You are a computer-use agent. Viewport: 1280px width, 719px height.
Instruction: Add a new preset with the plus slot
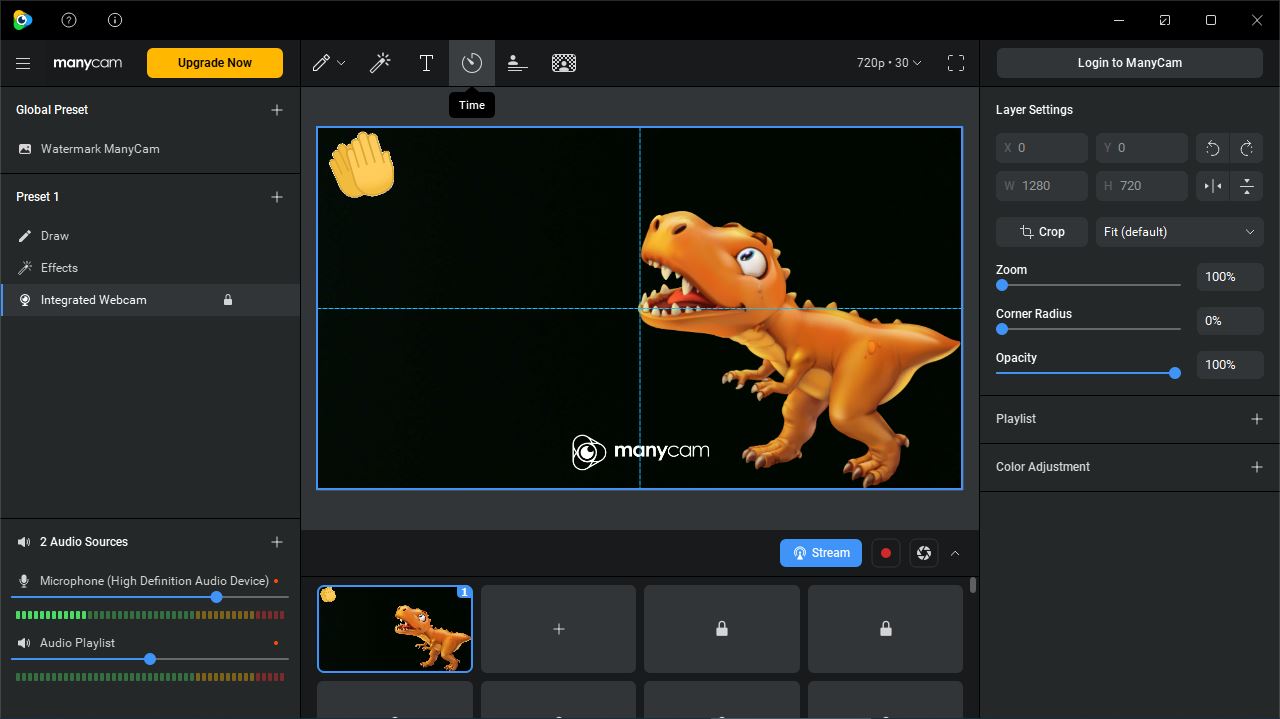(x=558, y=629)
